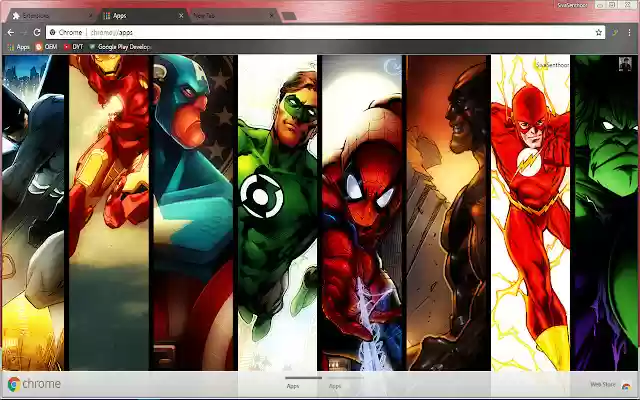This screenshot has width=640, height=400.
Task: Click the SivaSenthoor profile button in title bar
Action: coord(572,5)
